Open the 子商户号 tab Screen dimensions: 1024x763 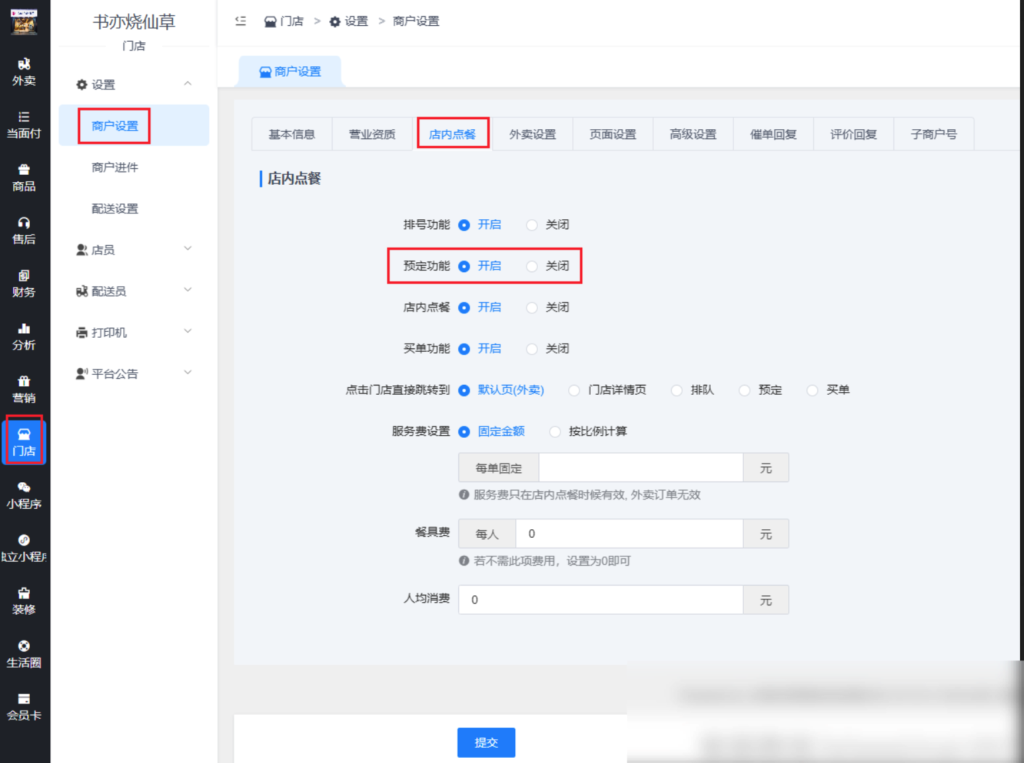click(933, 133)
